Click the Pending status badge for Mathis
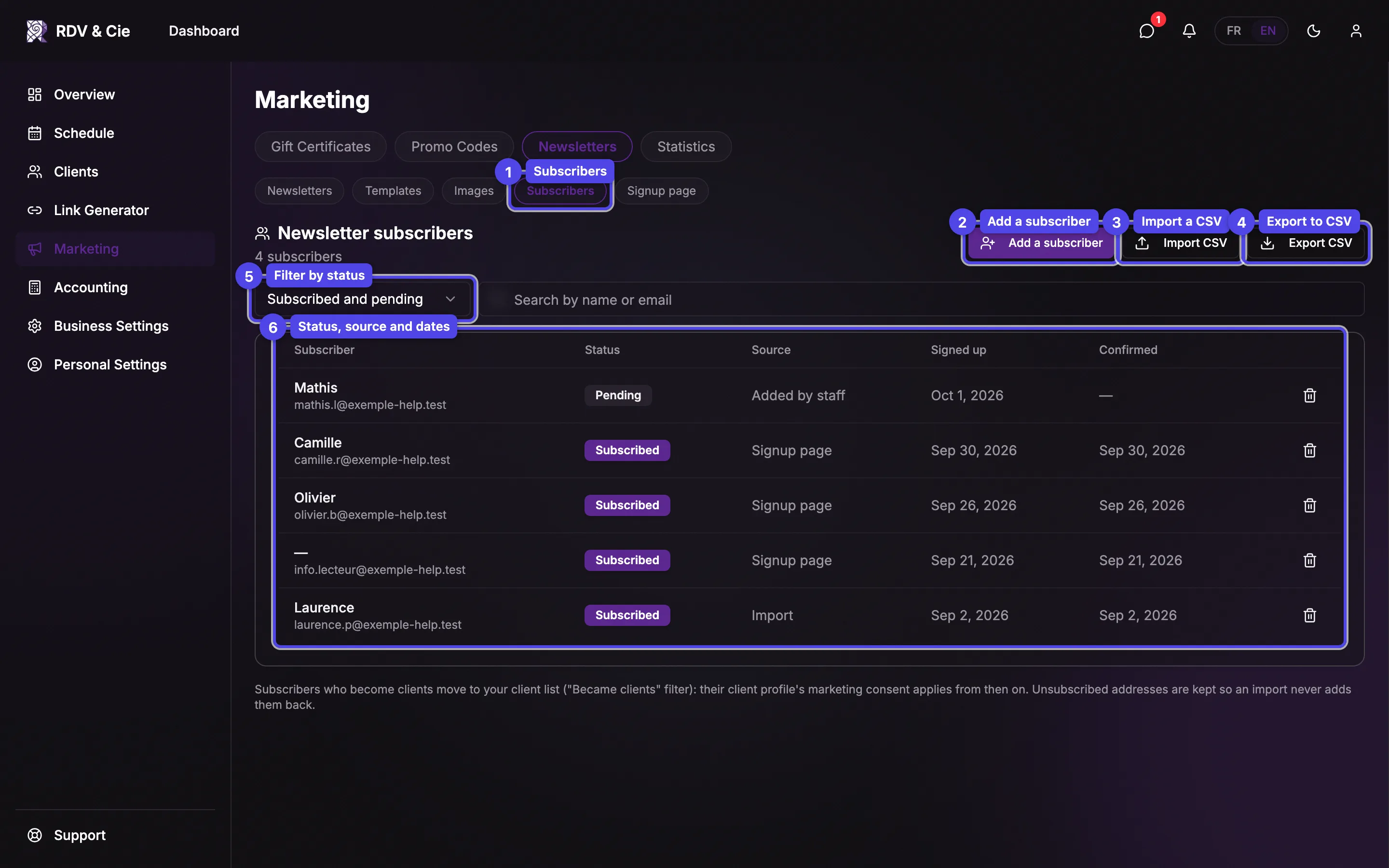 pos(618,395)
